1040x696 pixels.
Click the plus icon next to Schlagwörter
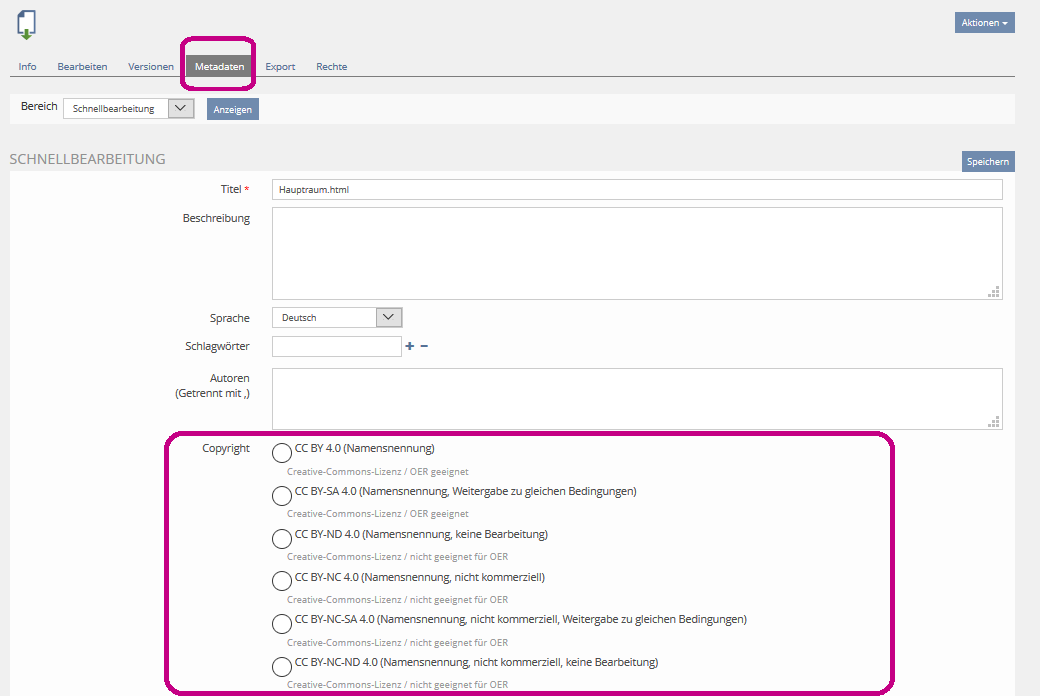pos(409,346)
